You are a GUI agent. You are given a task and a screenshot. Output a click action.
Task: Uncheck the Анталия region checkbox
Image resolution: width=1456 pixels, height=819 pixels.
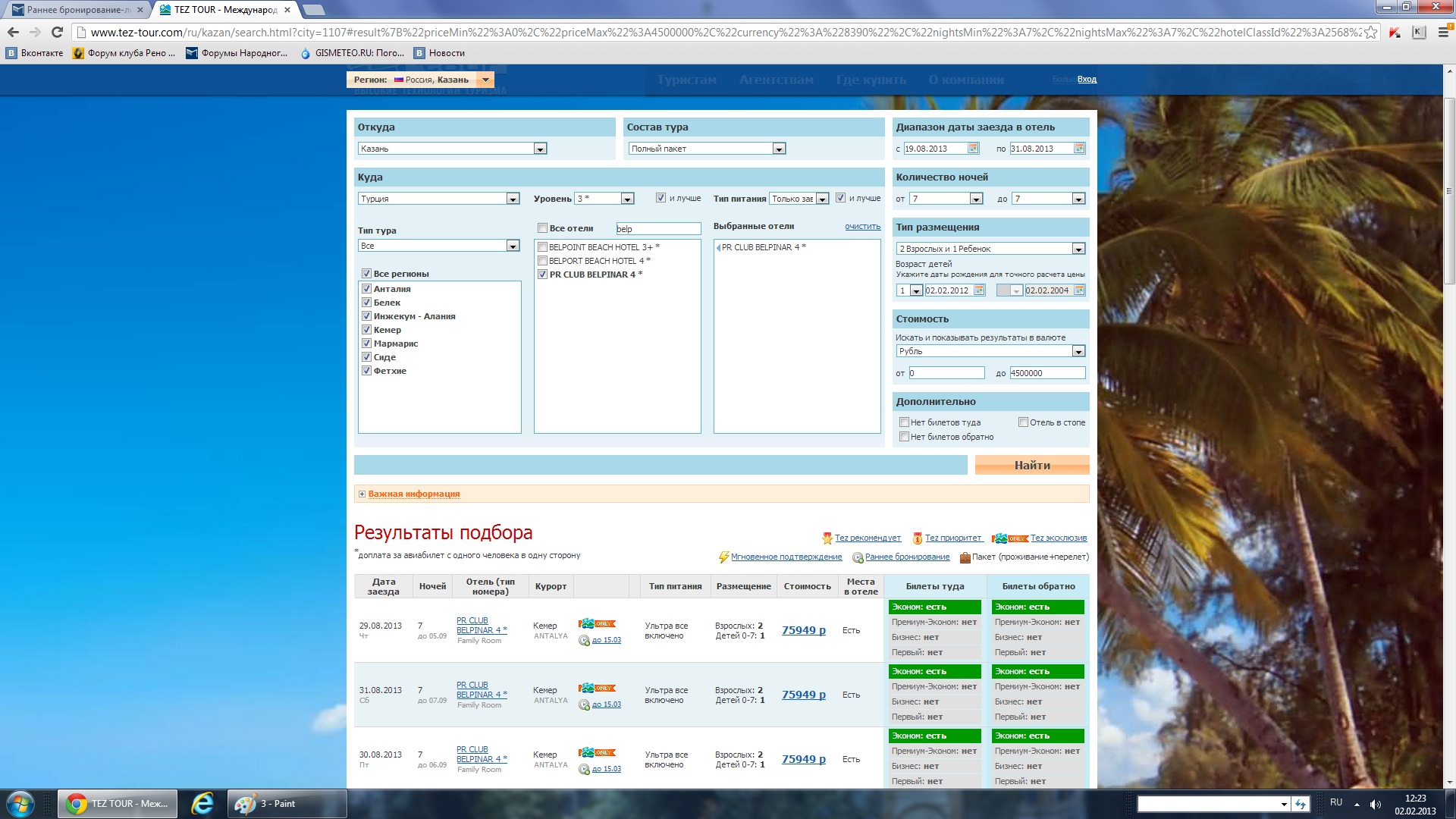point(366,289)
